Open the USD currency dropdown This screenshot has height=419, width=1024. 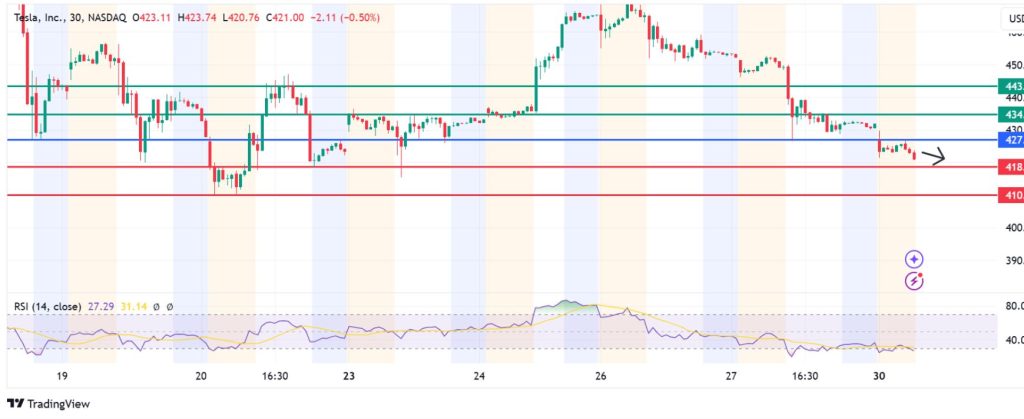(1012, 19)
